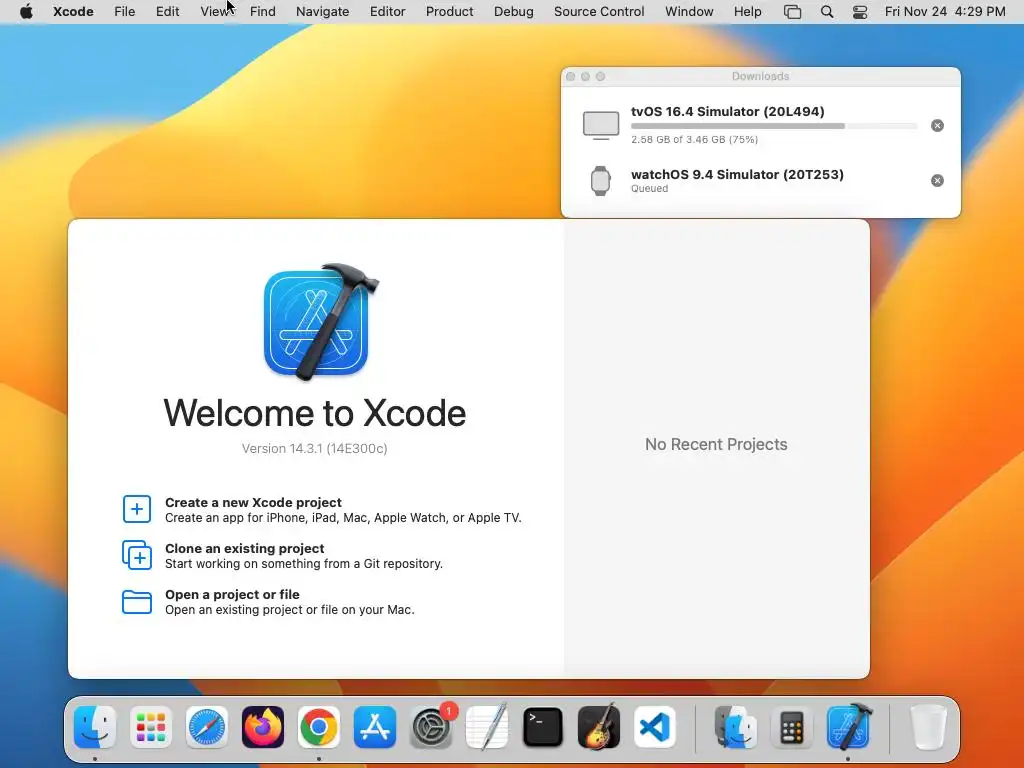Click the Xcode icon in the Dock

tap(848, 727)
